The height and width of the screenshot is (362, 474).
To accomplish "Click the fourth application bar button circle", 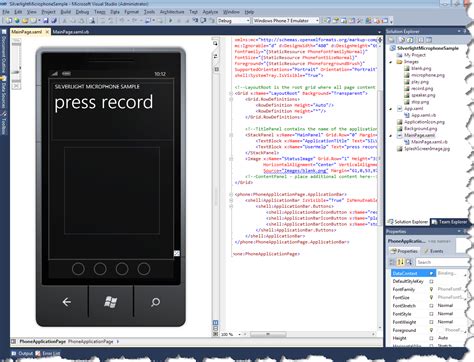I will 144,269.
